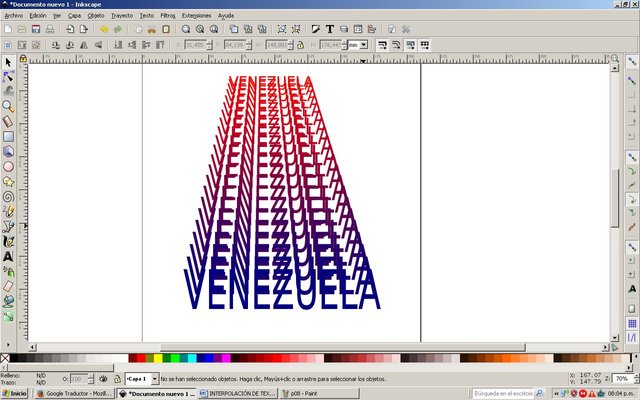Viewport: 640px width, 400px height.
Task: Switch to p08 - Paint taskbar window
Action: [320, 393]
